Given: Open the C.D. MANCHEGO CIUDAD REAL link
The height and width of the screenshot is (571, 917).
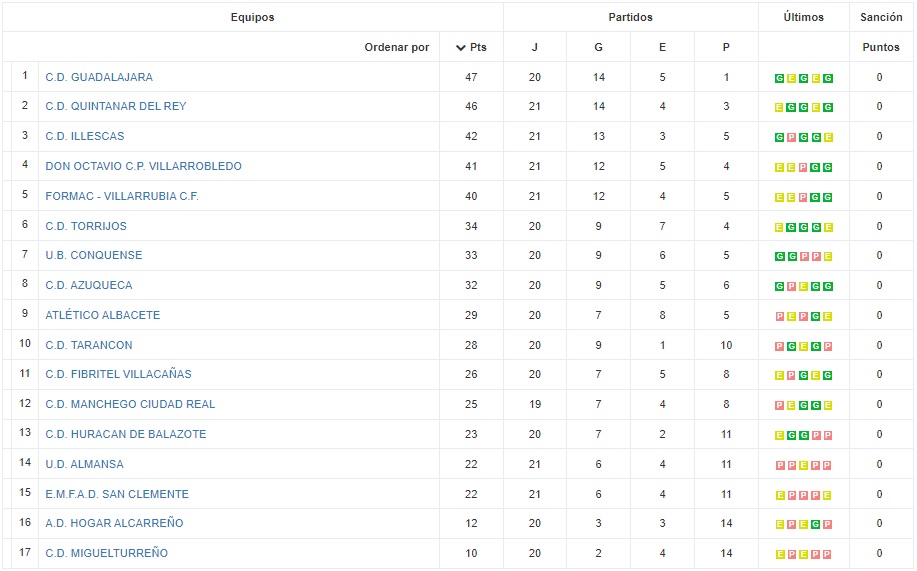Looking at the screenshot, I should point(130,404).
